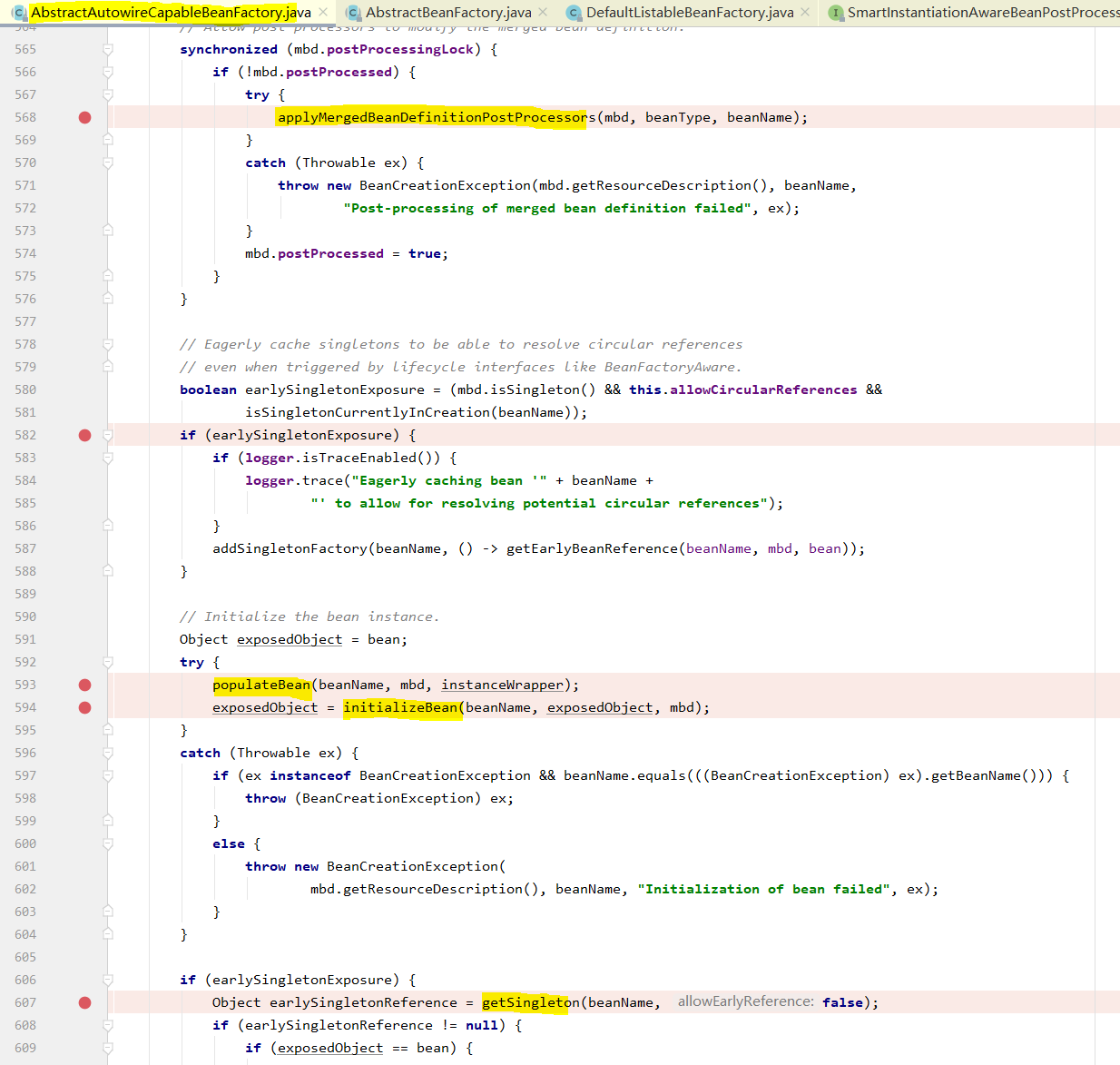Click line number 589 in gutter
The width and height of the screenshot is (1120, 1065).
point(25,594)
